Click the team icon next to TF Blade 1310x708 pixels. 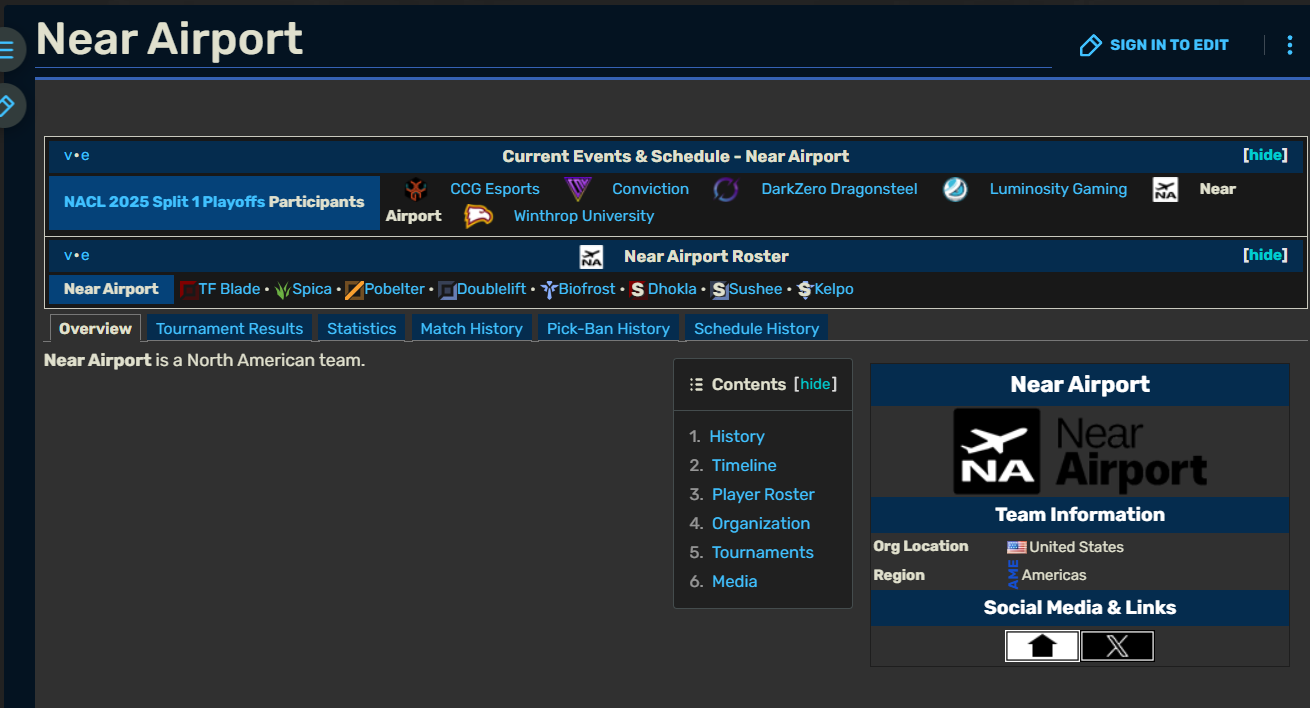189,290
